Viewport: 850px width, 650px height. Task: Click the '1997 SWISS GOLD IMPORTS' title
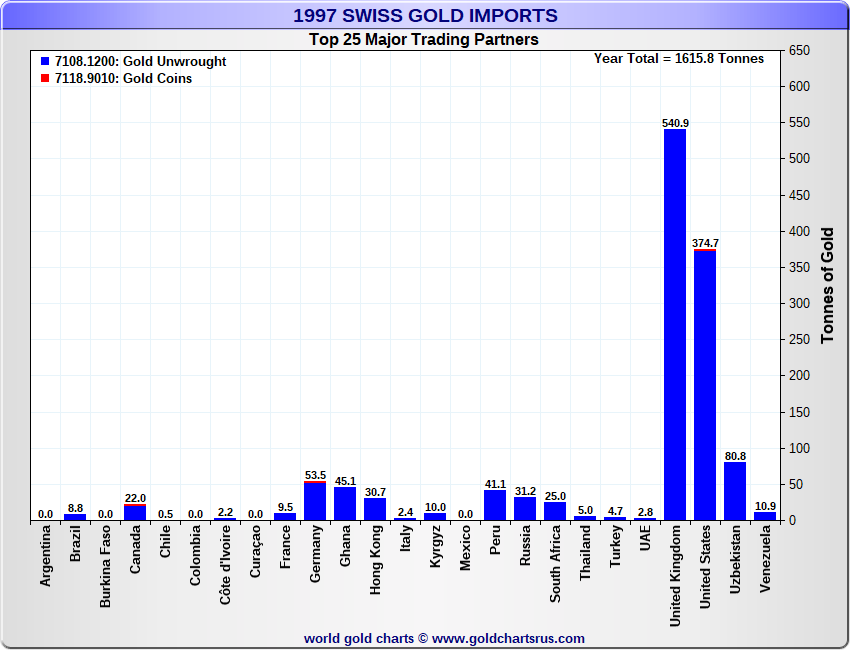(425, 15)
